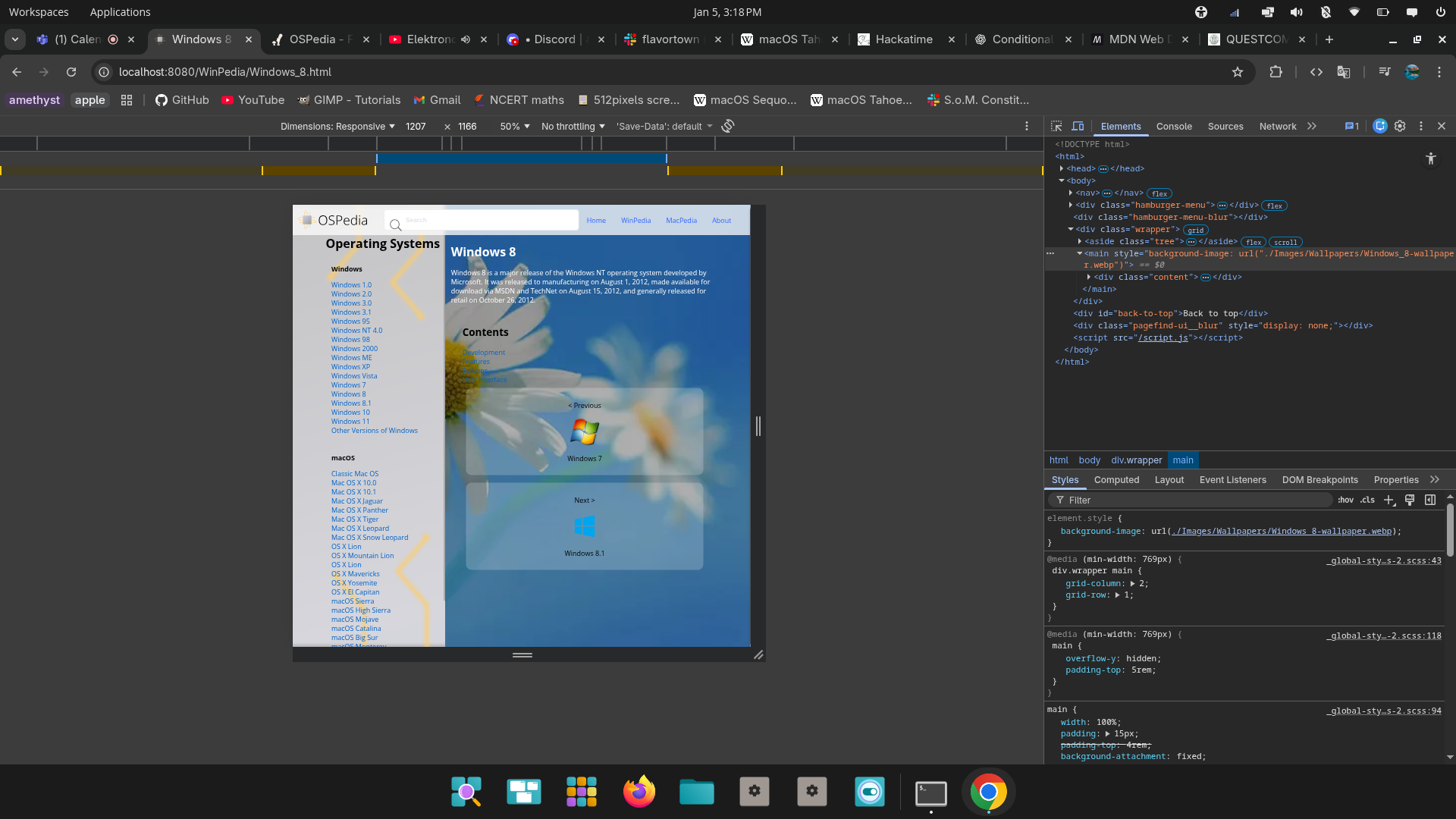Open Firefox from the dock
This screenshot has width=1456, height=819.
[639, 792]
